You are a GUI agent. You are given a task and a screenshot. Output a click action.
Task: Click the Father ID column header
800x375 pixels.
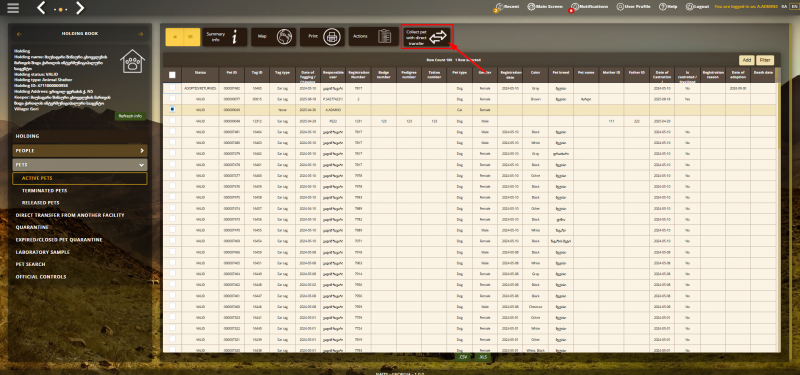pyautogui.click(x=637, y=75)
